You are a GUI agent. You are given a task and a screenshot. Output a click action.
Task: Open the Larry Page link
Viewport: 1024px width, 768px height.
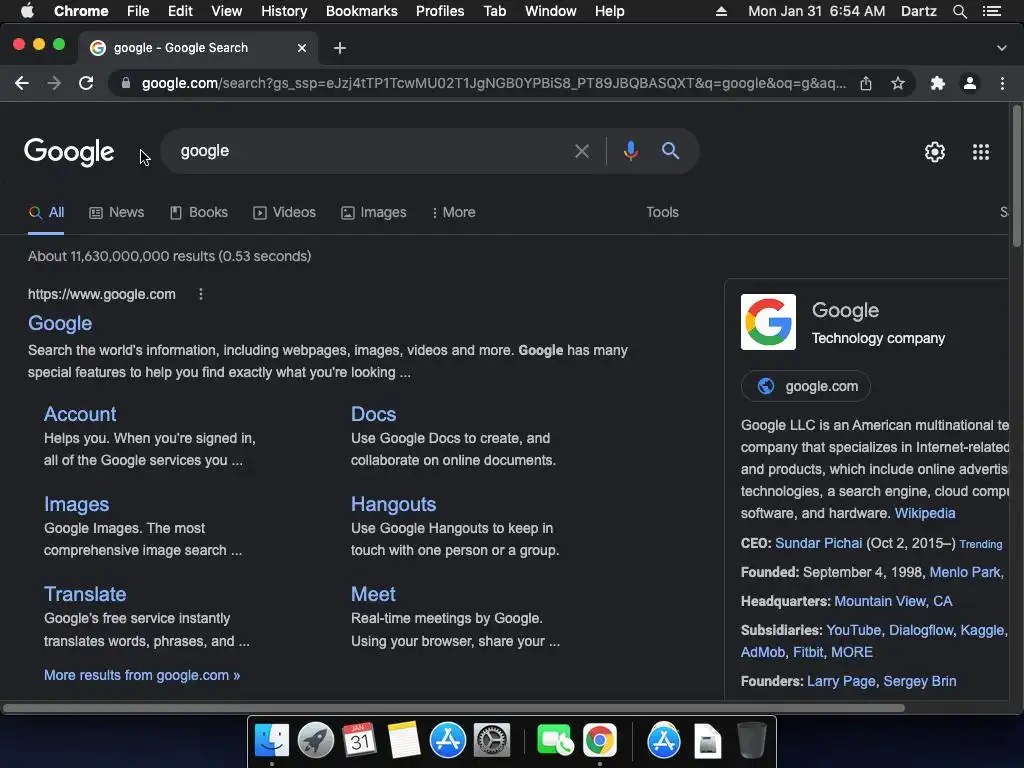click(x=841, y=681)
